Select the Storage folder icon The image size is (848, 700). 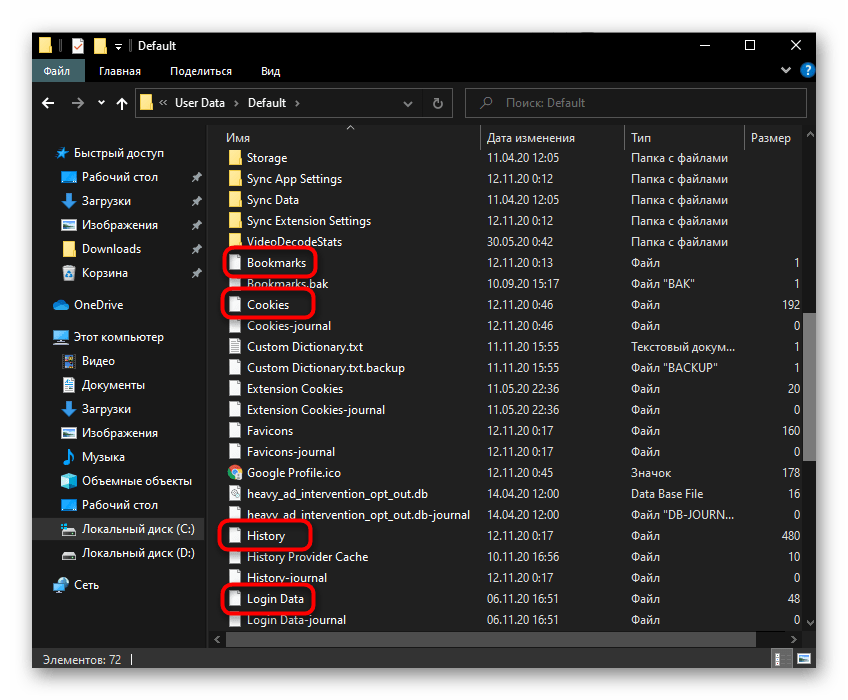point(235,158)
